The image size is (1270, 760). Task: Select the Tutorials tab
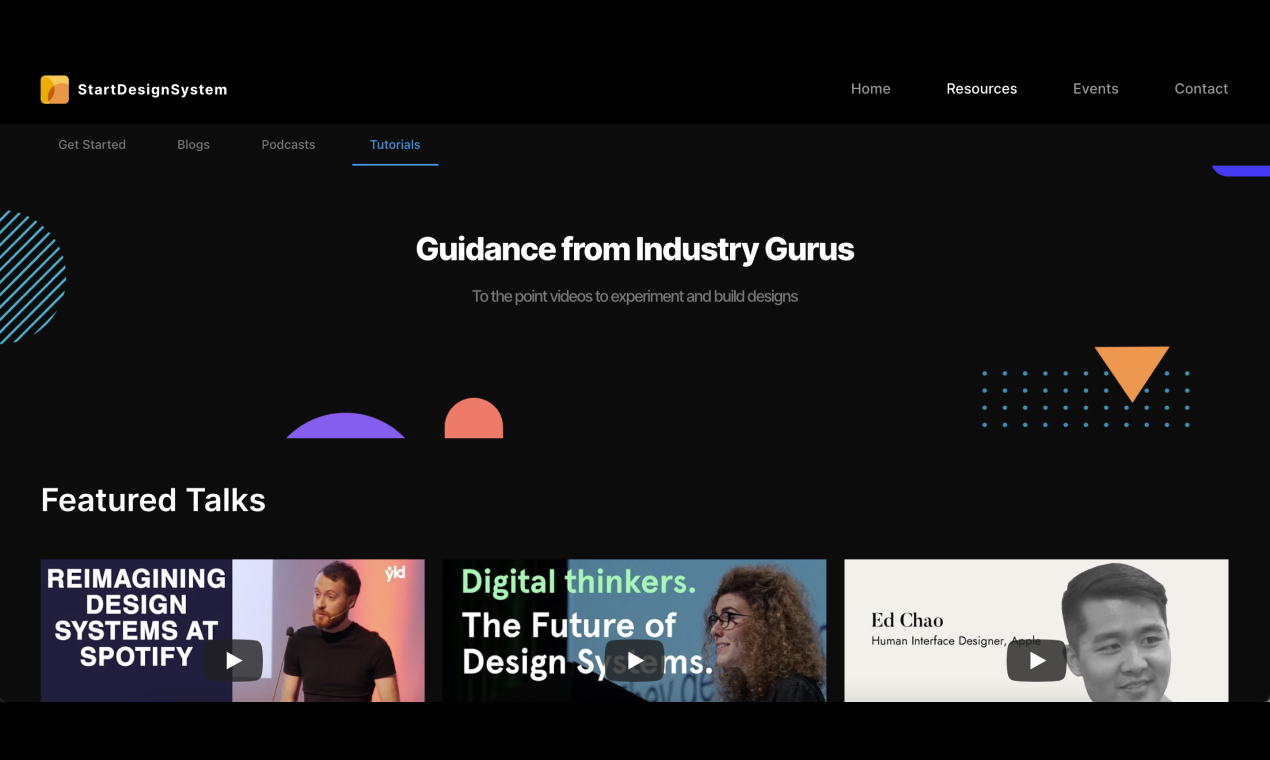(x=395, y=145)
